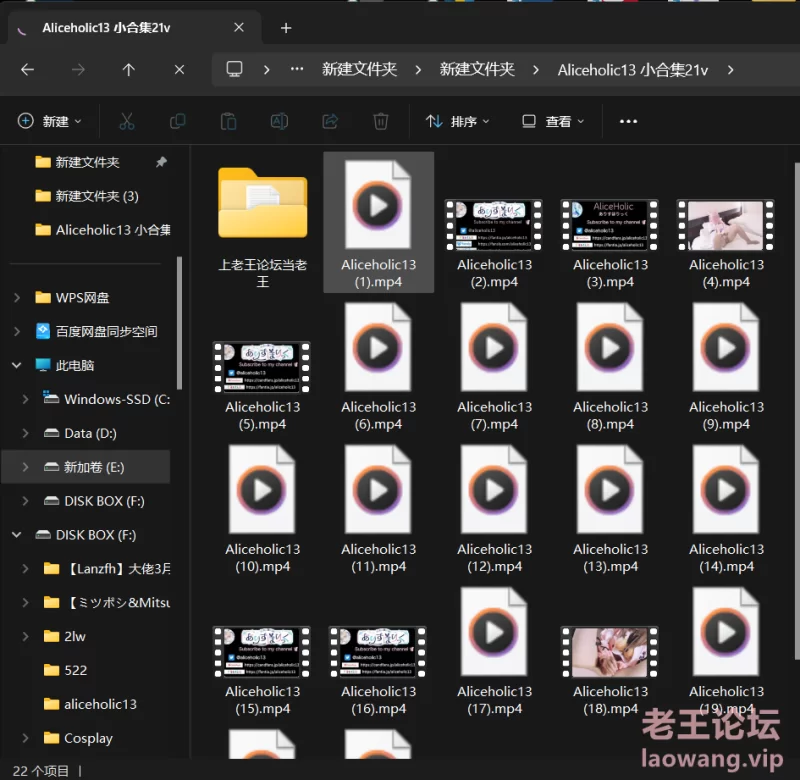Select Aliceholic13 (13).mp4 file
Screen dimensions: 800x780
click(x=610, y=510)
